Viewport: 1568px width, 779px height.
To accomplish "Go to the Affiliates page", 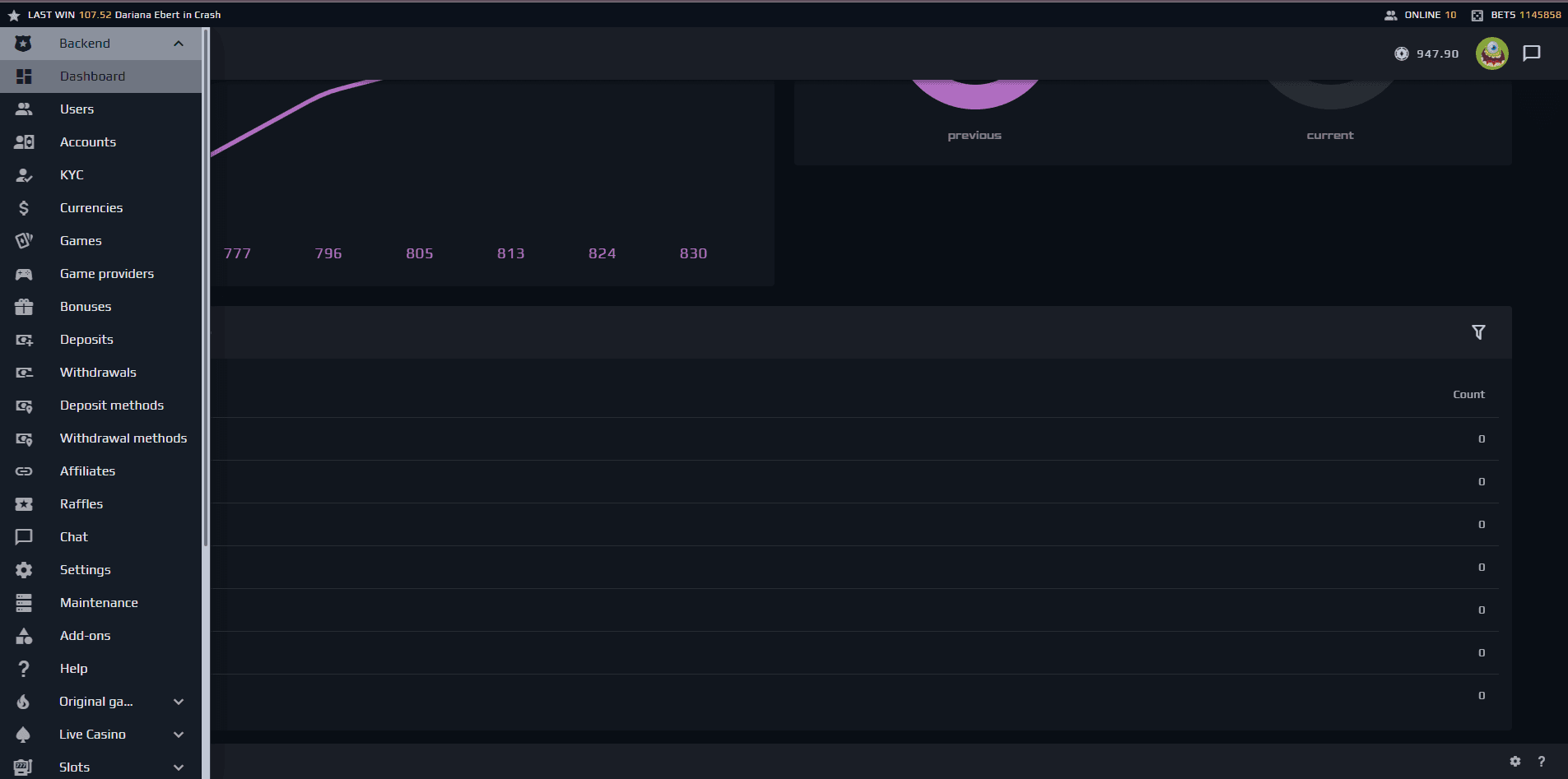I will click(87, 471).
